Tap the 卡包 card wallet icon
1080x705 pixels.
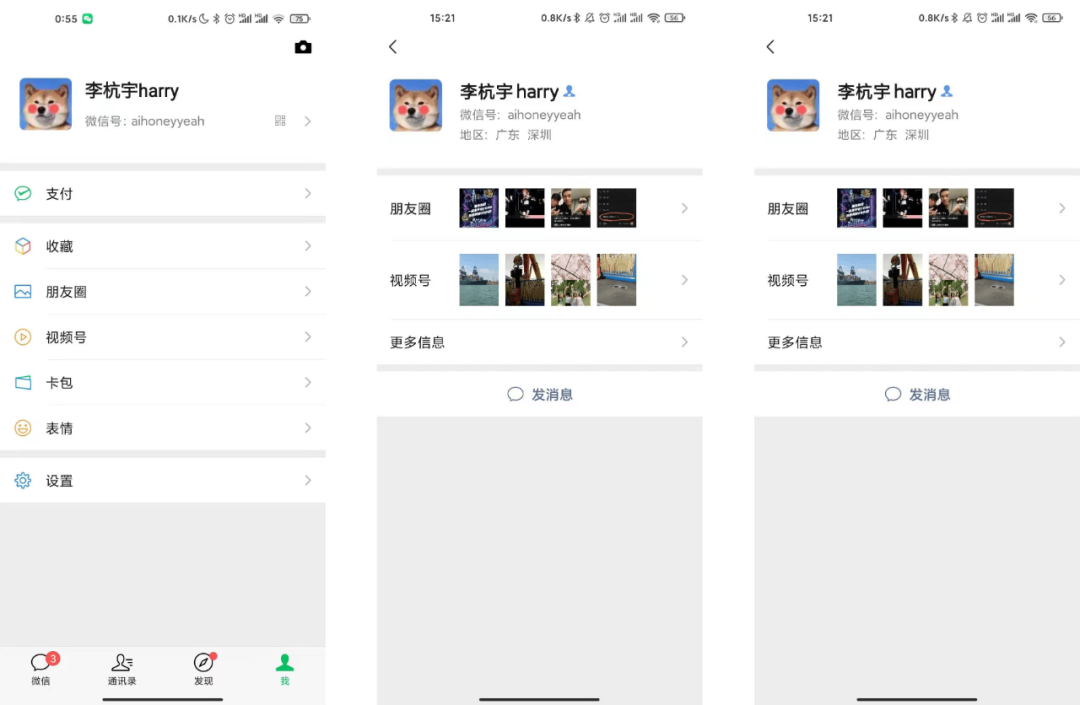coord(23,383)
